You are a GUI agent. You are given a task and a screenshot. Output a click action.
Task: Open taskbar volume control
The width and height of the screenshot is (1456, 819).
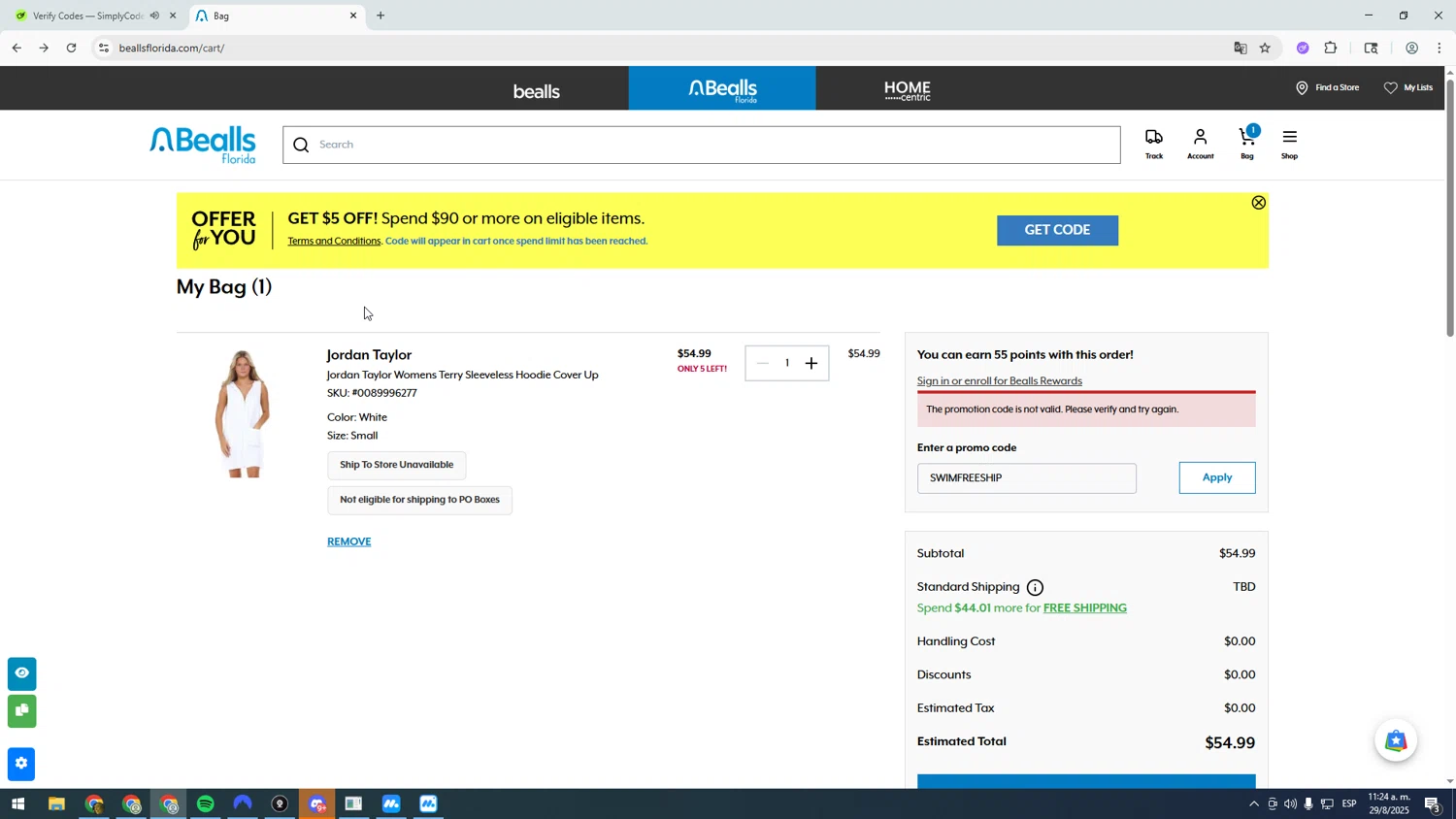point(1290,804)
